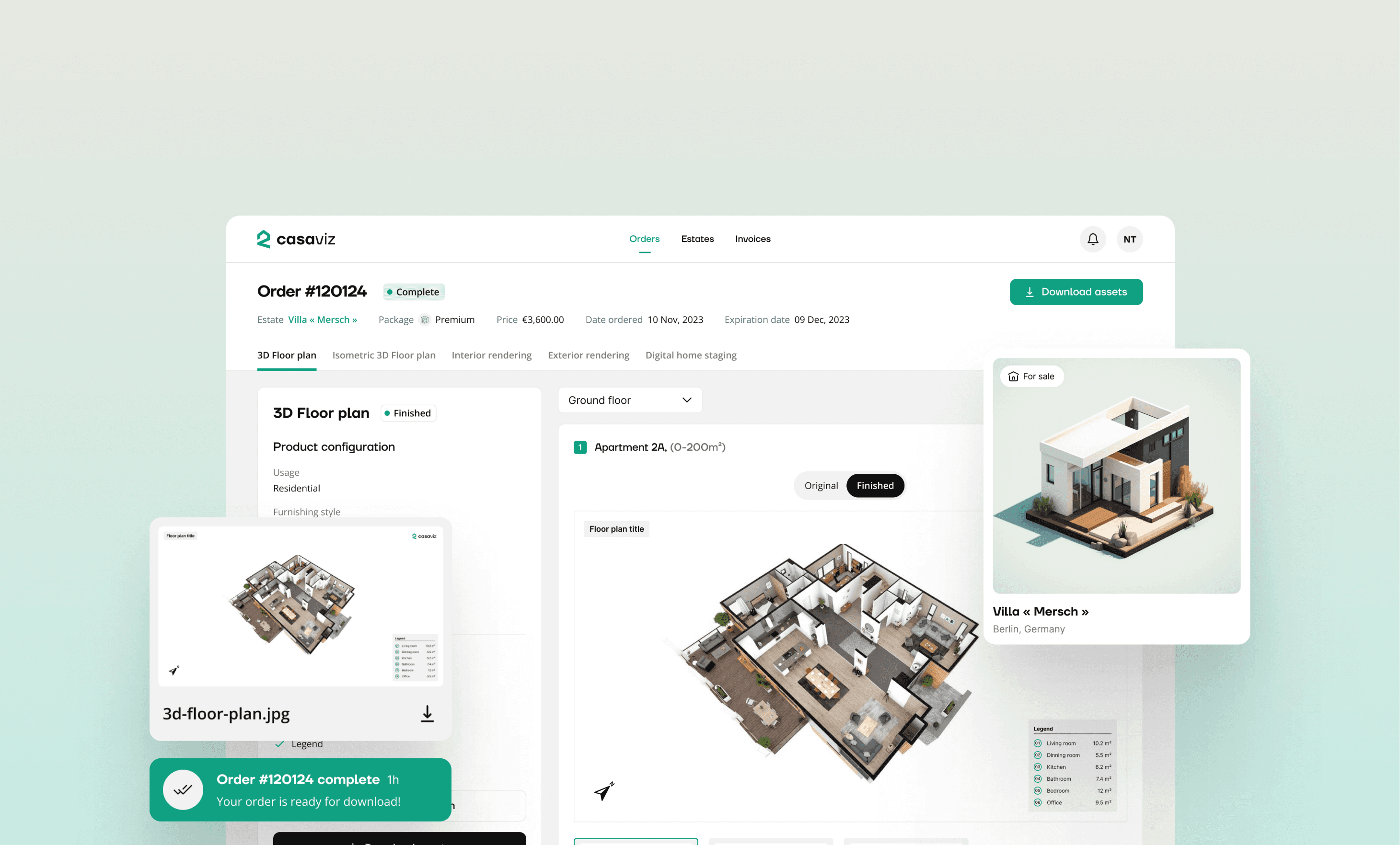Click the For sale house badge
This screenshot has width=1400, height=845.
1031,377
